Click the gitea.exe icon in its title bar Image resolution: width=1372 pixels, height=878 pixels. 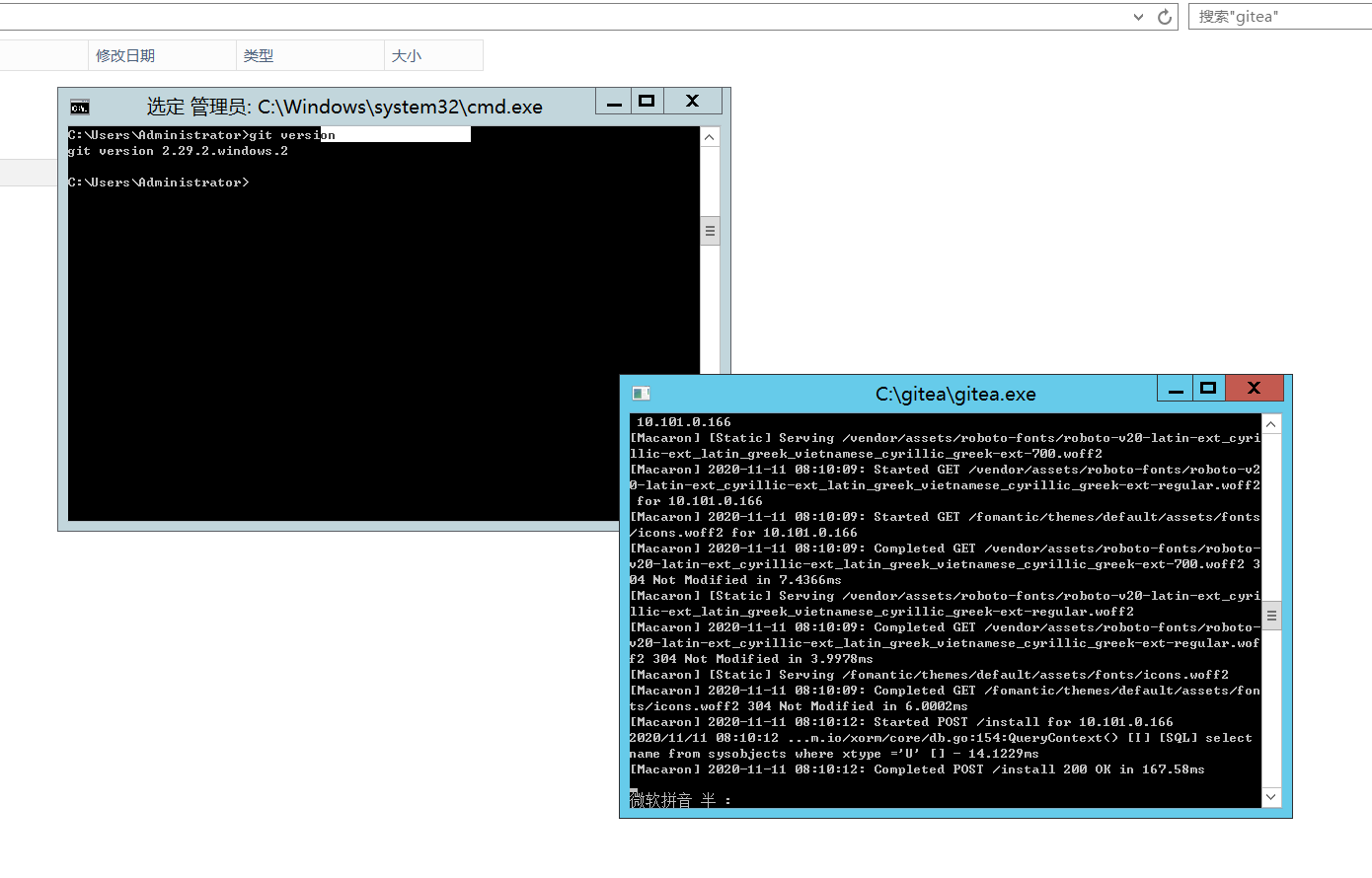coord(641,393)
